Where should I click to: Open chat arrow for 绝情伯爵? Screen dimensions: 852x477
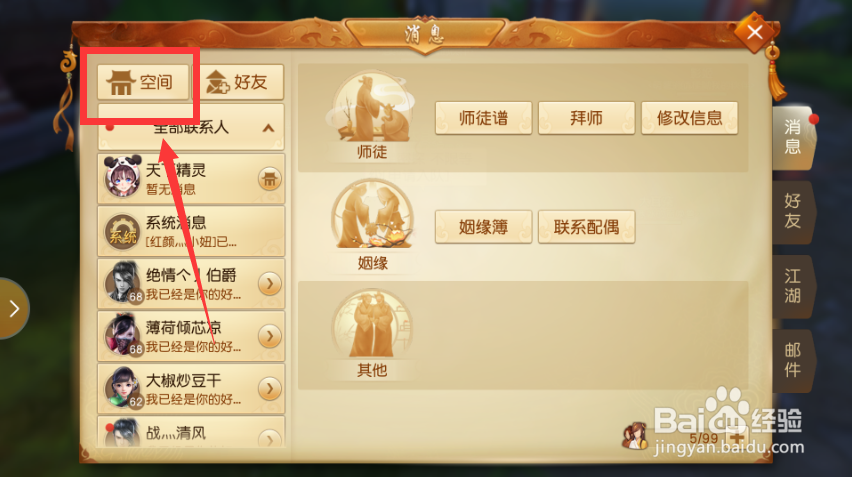tap(270, 284)
